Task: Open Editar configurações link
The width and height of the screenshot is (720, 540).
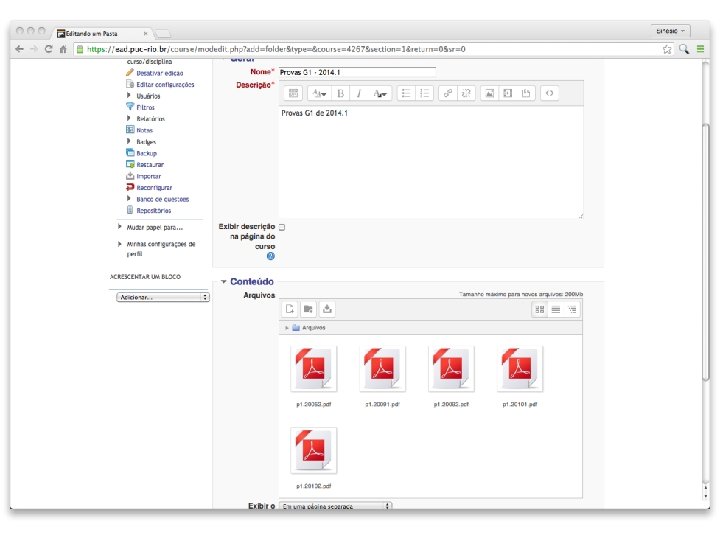Action: 165,84
